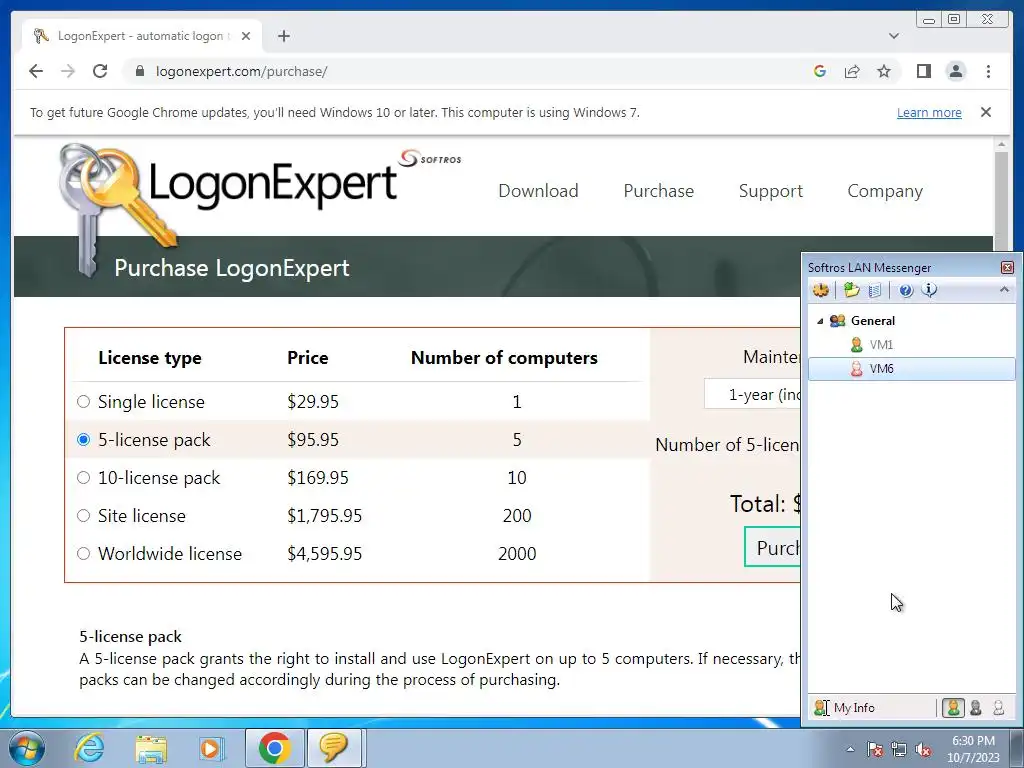Switch to Chrome on the taskbar
Viewport: 1024px width, 768px height.
[274, 748]
